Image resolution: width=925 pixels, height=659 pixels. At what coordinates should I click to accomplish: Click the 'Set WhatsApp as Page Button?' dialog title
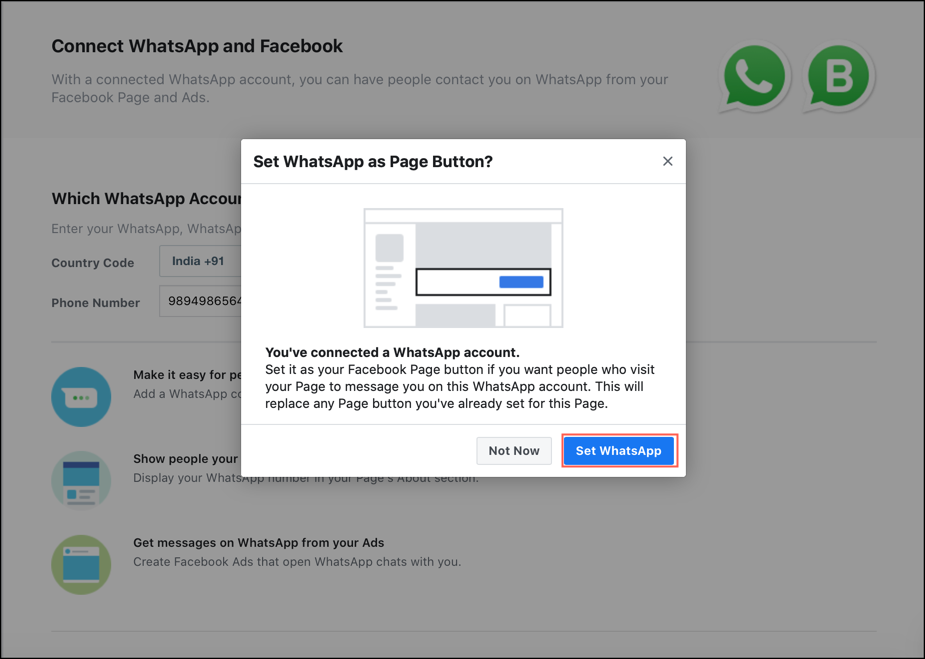[x=373, y=162]
